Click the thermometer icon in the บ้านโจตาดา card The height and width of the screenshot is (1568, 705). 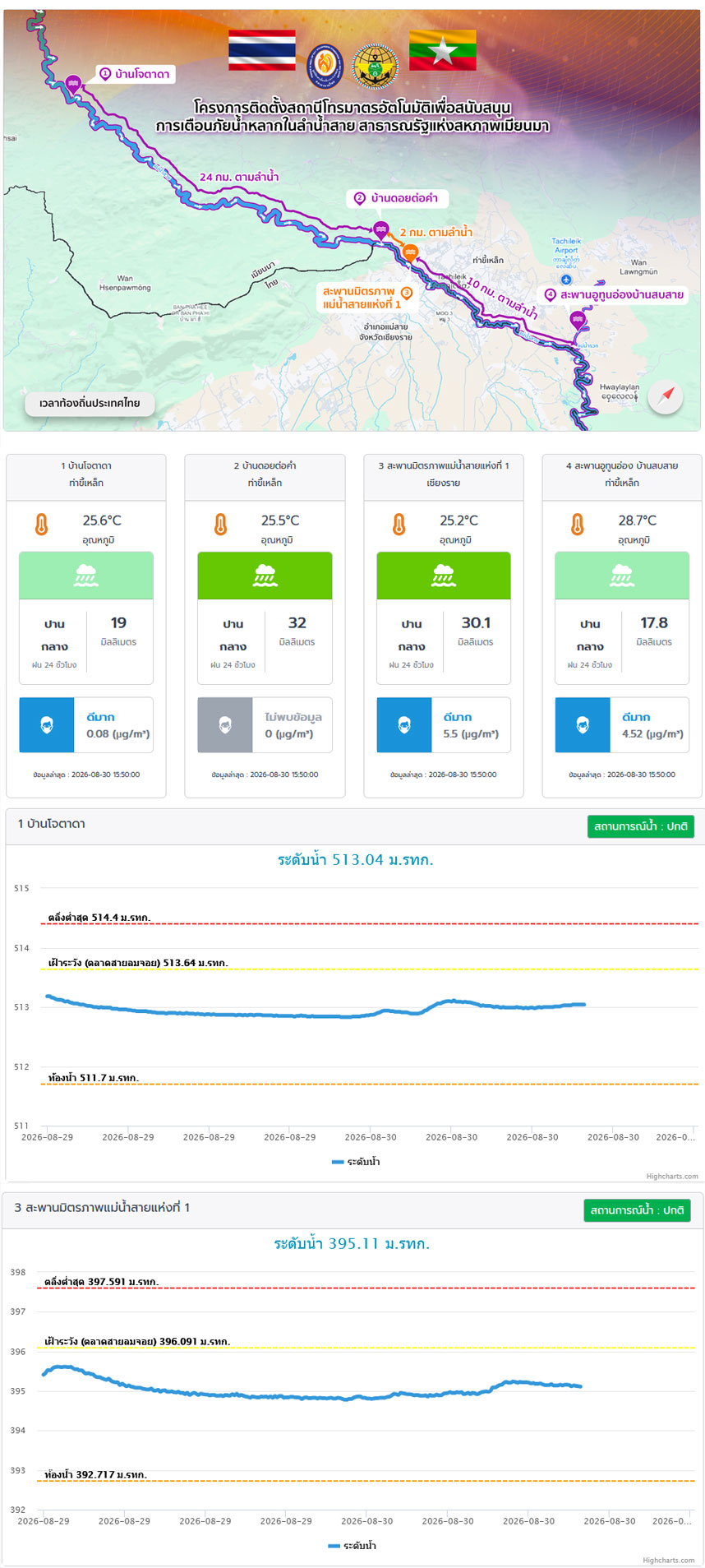click(42, 524)
